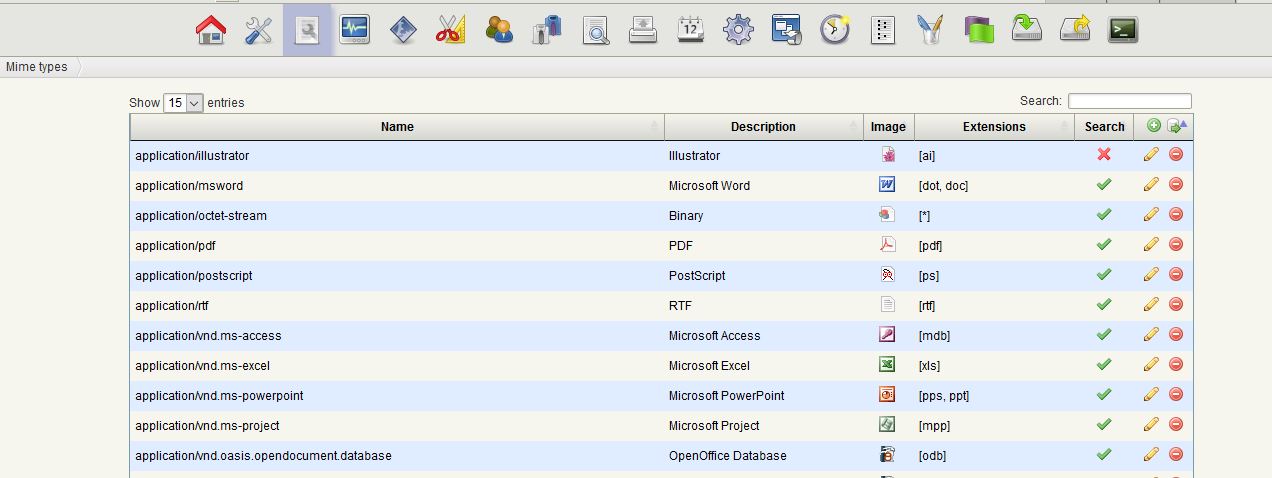Click the red X search status for application/illustrator

tap(1104, 155)
